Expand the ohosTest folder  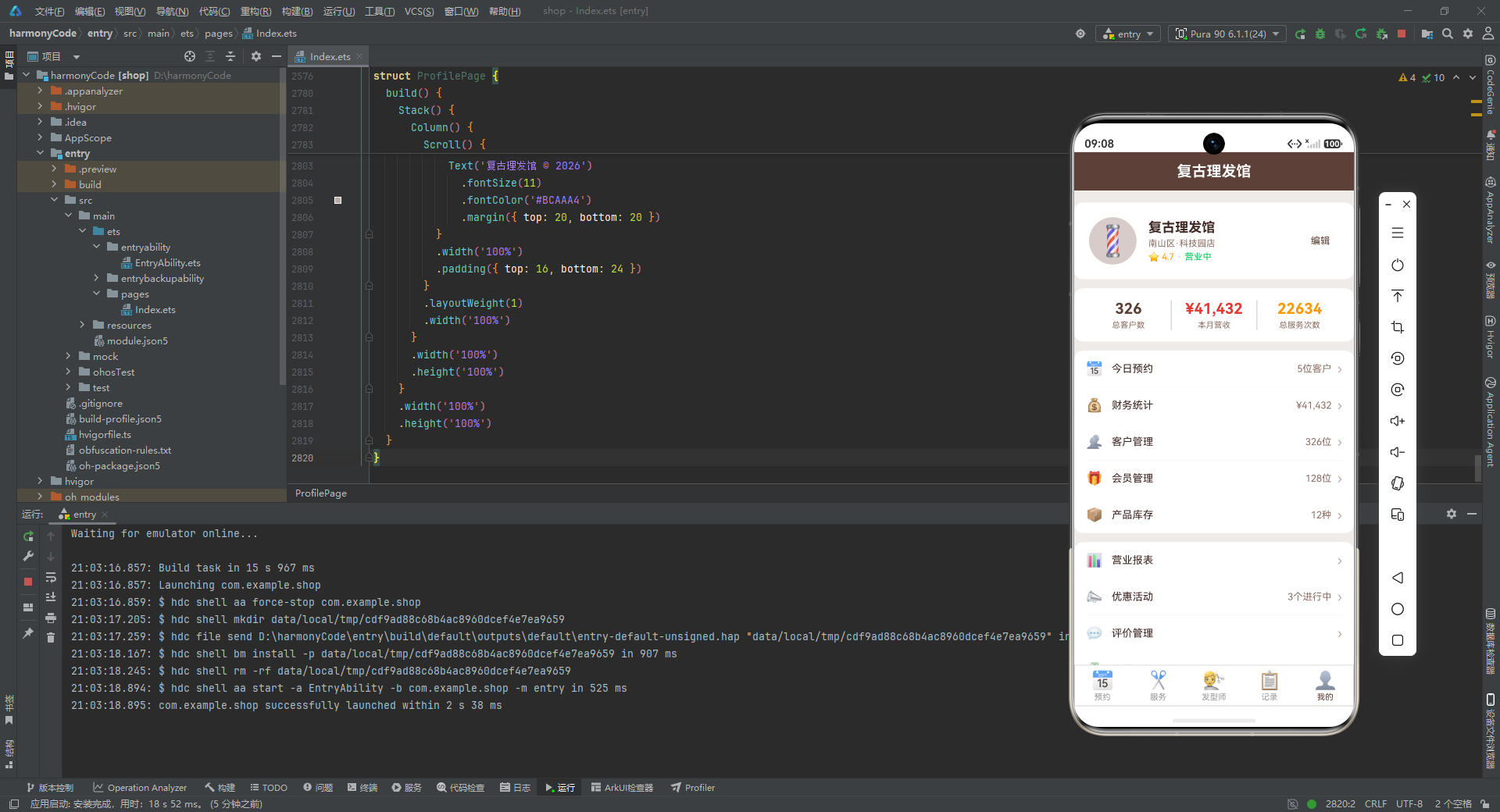pyautogui.click(x=68, y=372)
